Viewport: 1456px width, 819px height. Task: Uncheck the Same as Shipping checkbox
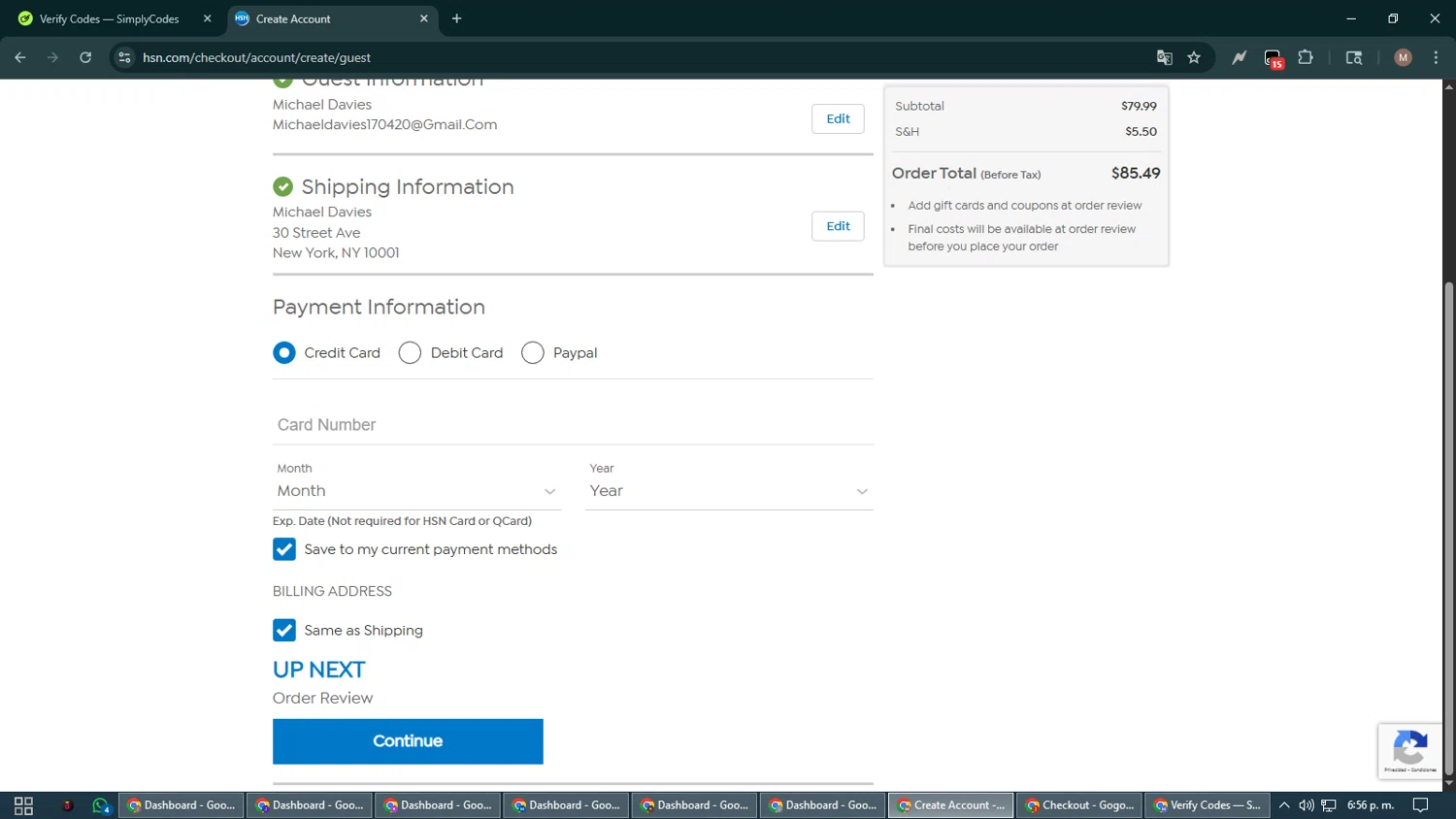click(x=284, y=631)
